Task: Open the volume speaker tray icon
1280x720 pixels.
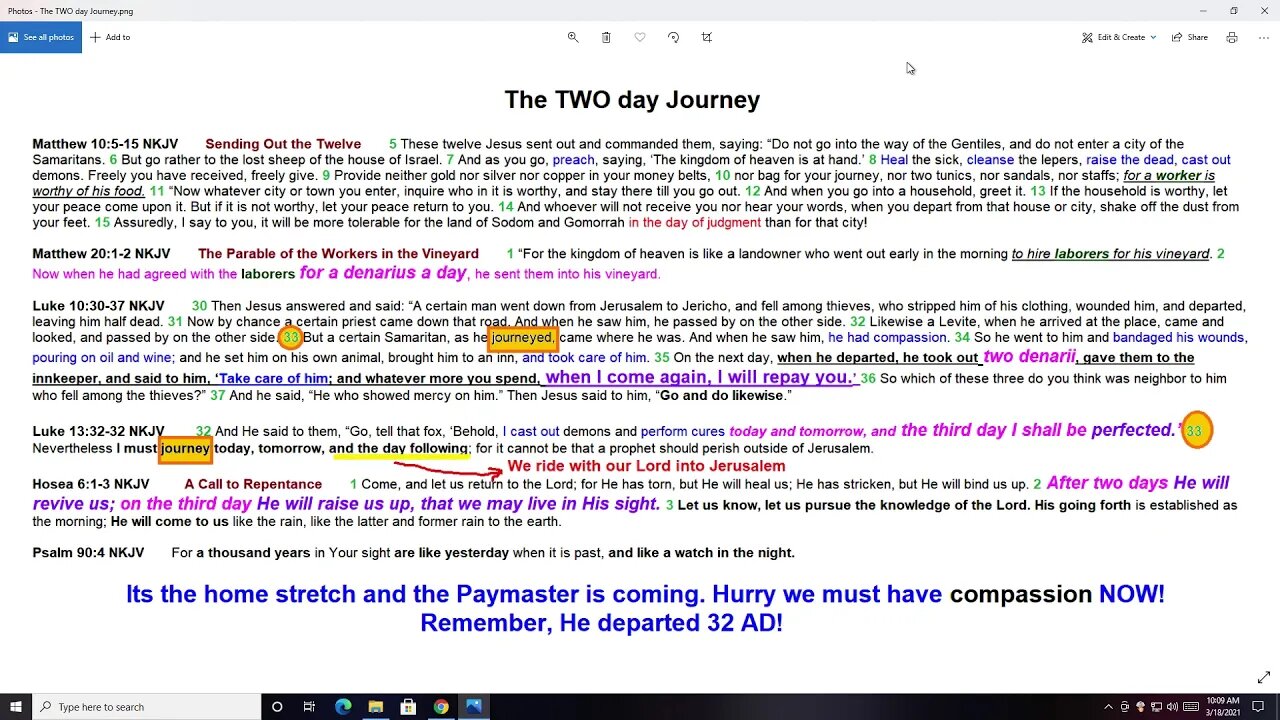Action: click(x=1172, y=707)
